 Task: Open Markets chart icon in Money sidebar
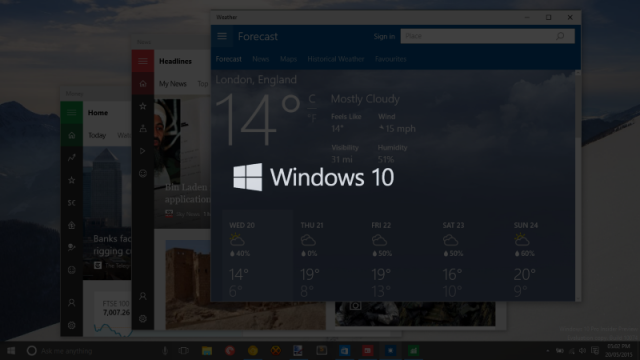click(x=72, y=158)
